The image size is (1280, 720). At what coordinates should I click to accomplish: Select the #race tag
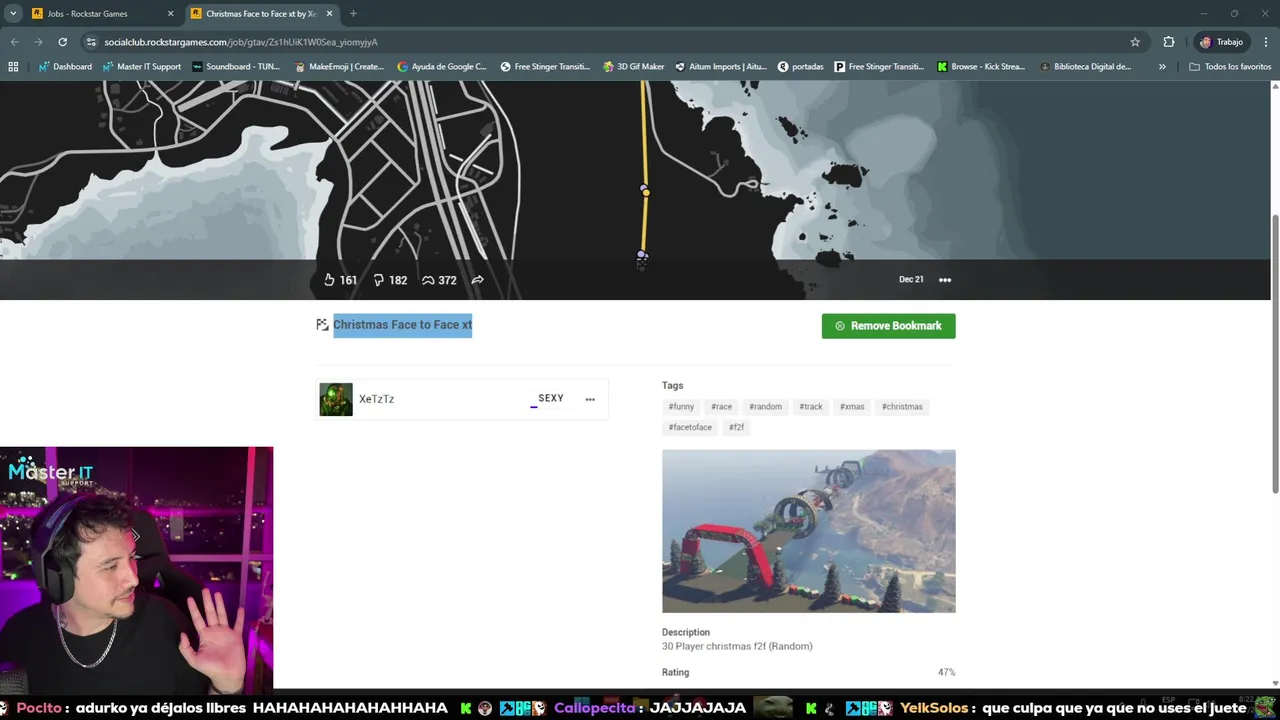[722, 407]
